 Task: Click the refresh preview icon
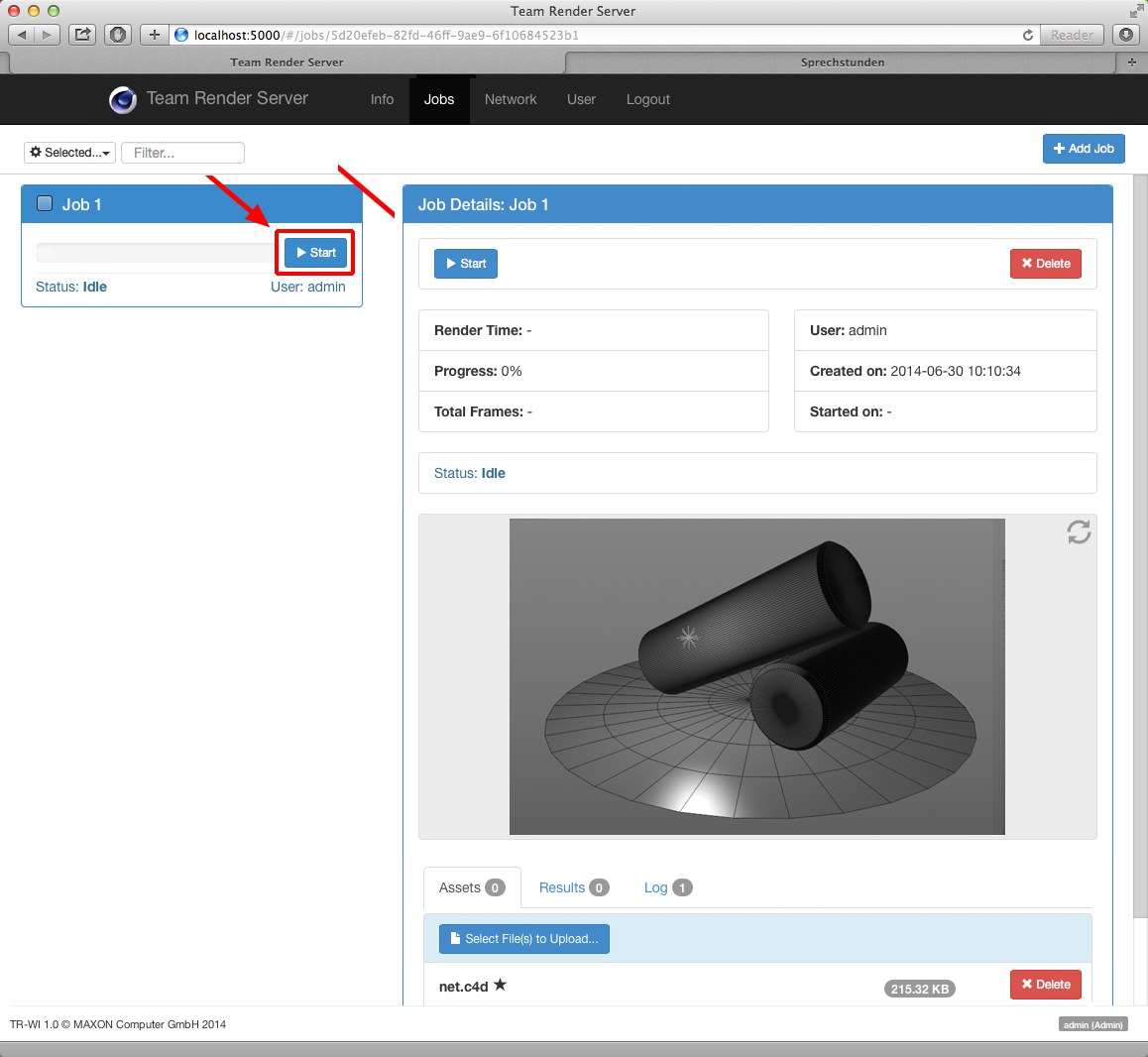click(1079, 532)
